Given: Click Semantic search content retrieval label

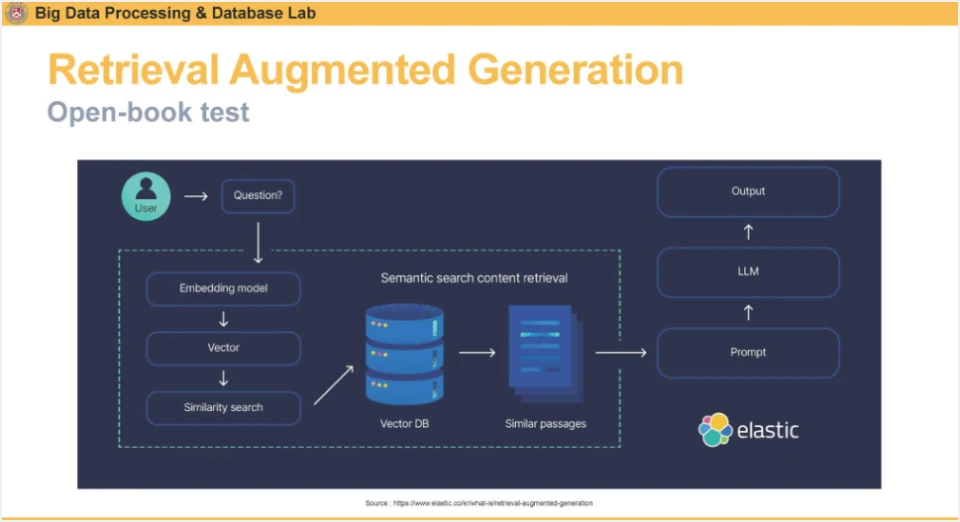Looking at the screenshot, I should click(x=474, y=278).
